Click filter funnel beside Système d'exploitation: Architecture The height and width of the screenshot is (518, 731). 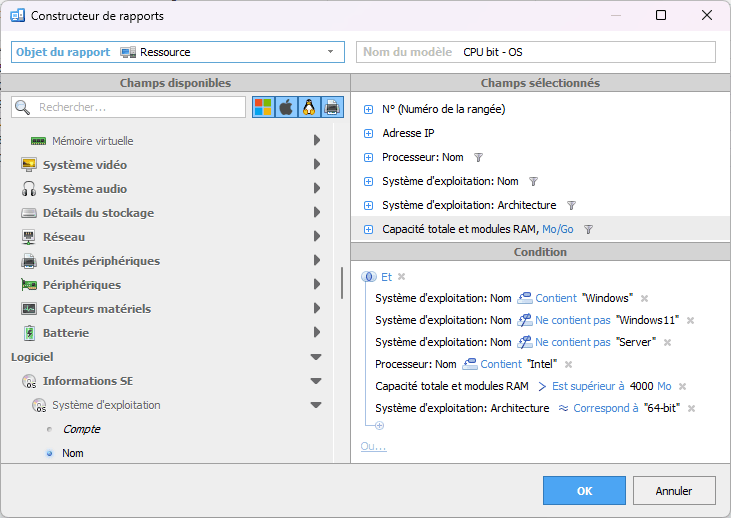pyautogui.click(x=571, y=205)
